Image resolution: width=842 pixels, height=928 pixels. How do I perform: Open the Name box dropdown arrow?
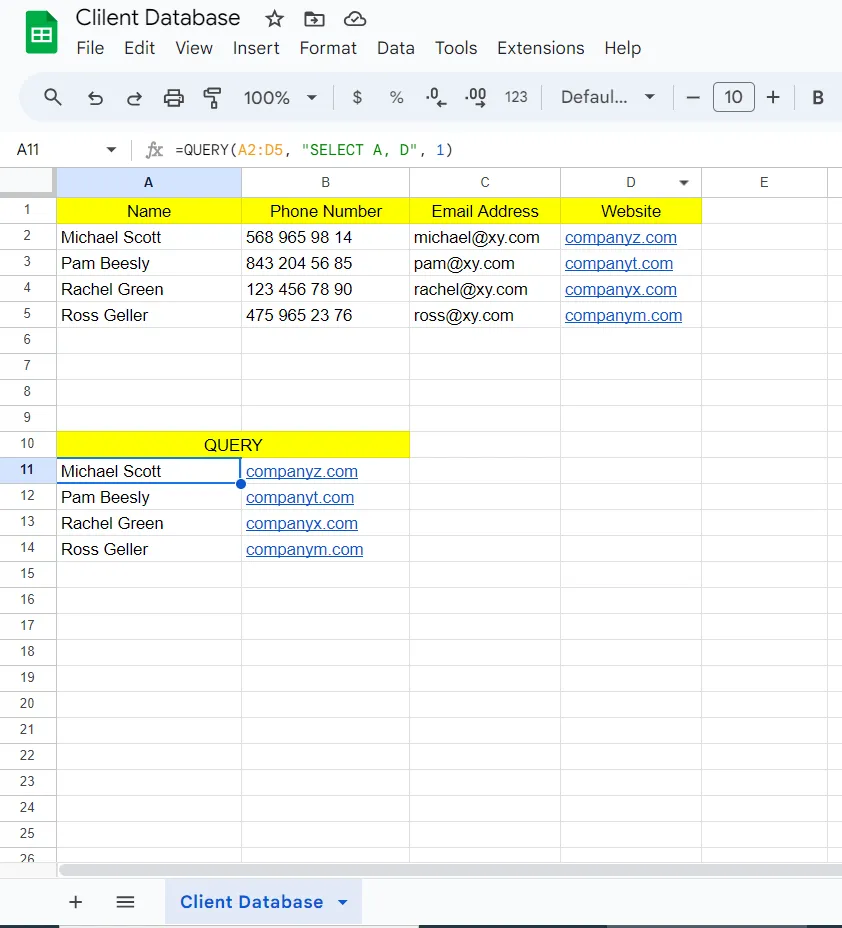click(111, 150)
